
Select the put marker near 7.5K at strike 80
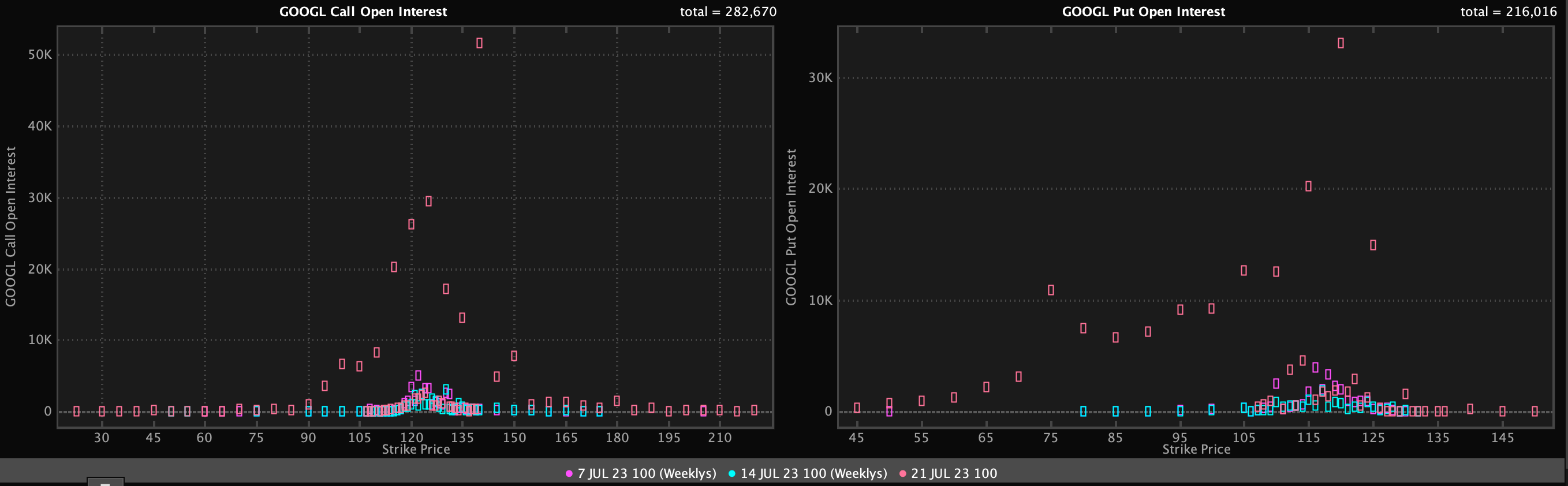[x=1083, y=328]
